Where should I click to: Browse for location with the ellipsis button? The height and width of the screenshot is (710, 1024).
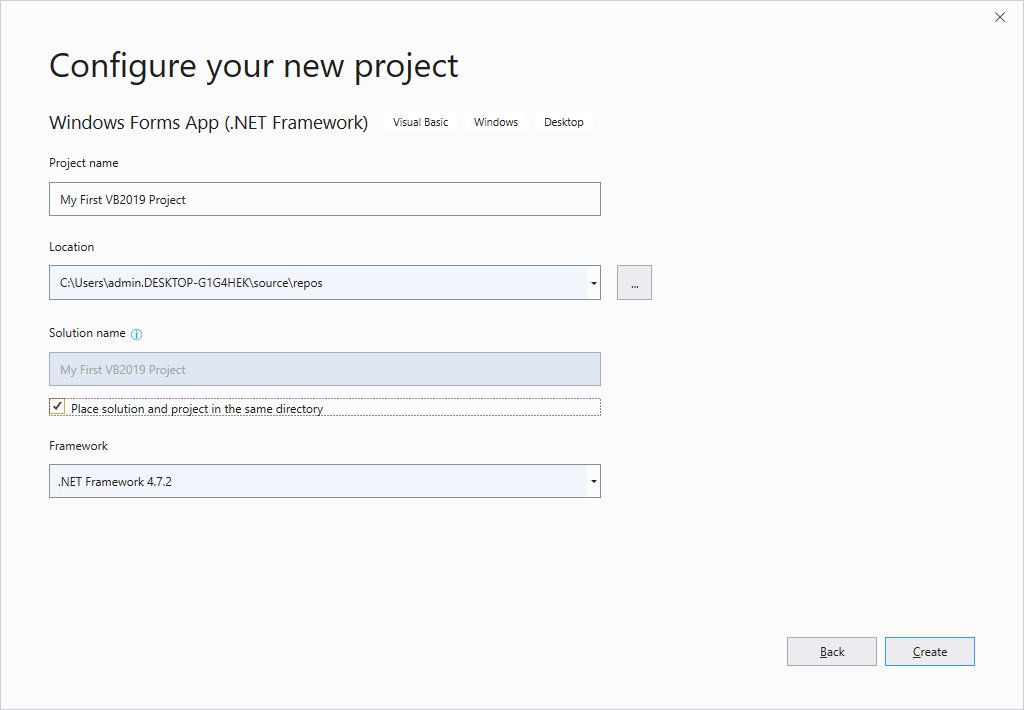coord(634,283)
